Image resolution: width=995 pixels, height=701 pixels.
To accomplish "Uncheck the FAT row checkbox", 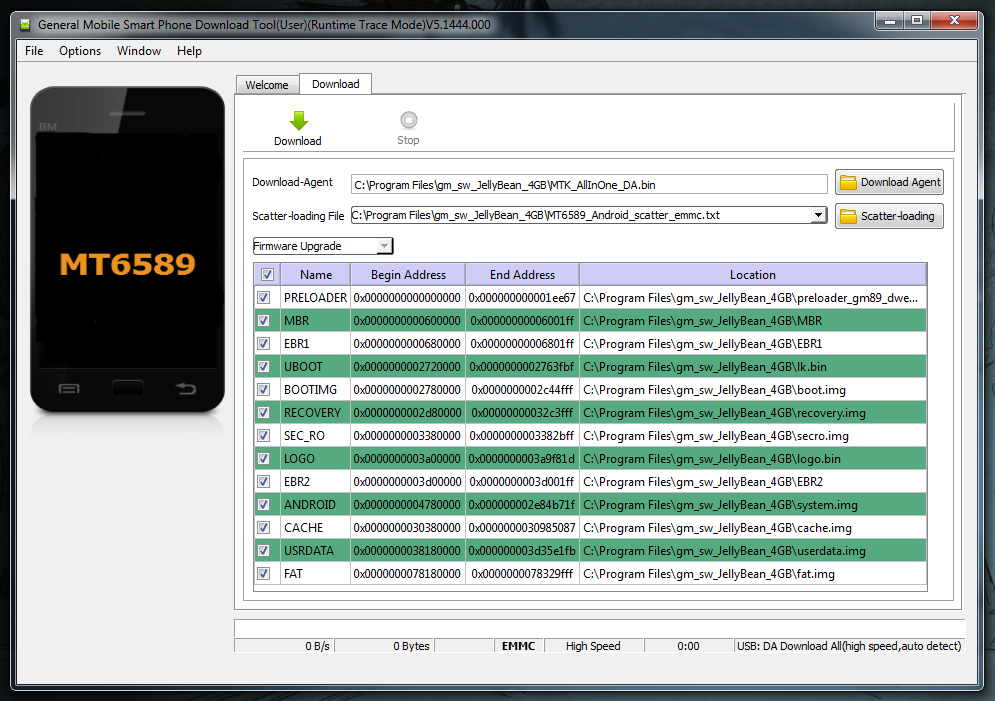I will click(x=263, y=573).
